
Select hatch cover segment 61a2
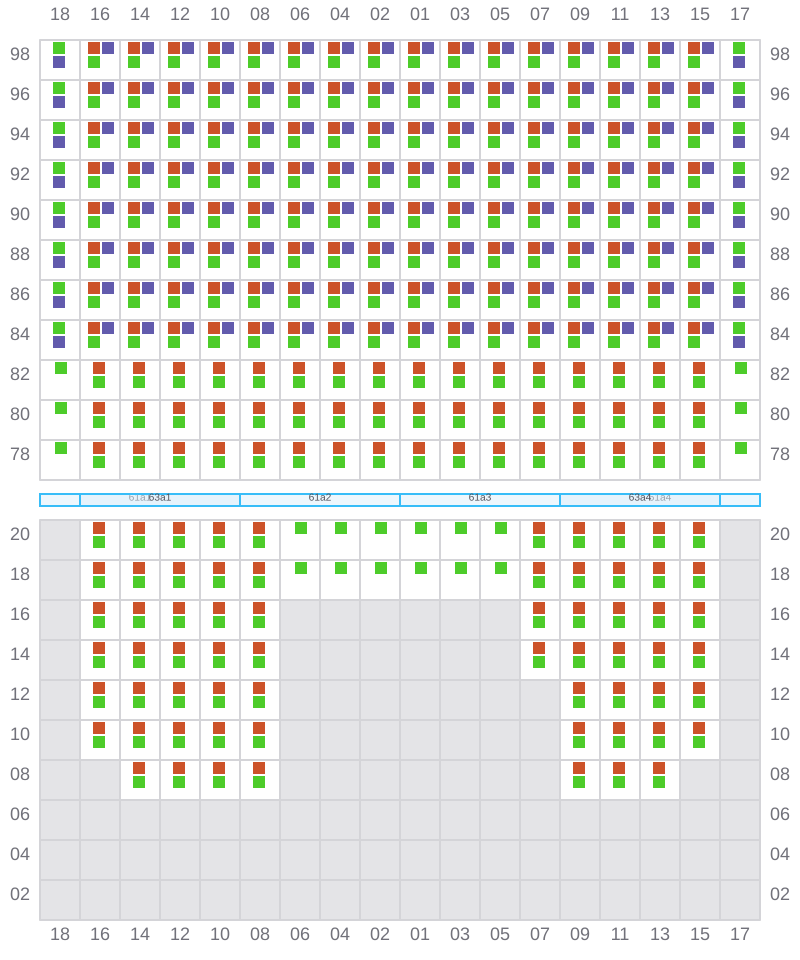point(320,499)
